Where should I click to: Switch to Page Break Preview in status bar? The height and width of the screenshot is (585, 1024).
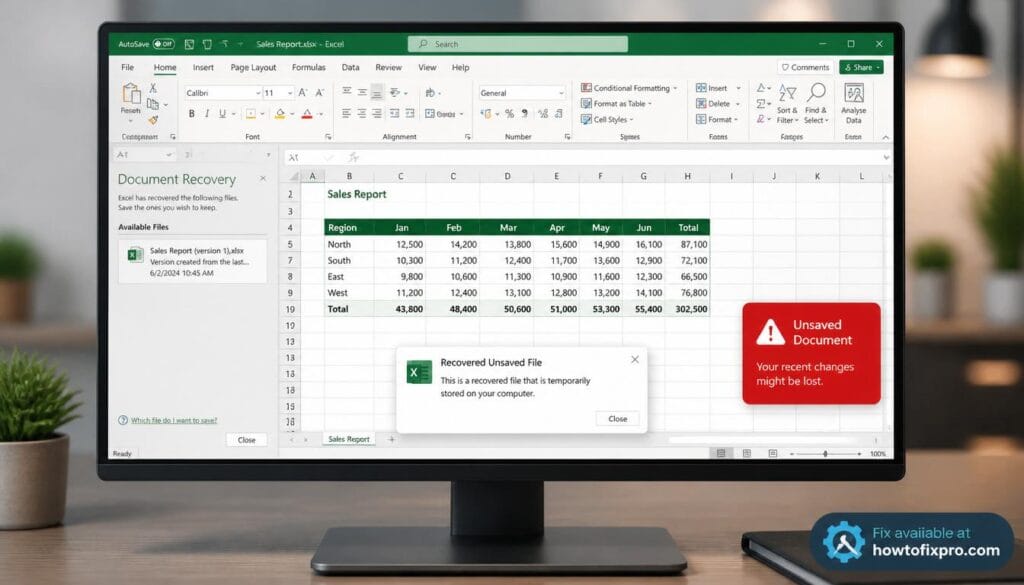tap(773, 453)
